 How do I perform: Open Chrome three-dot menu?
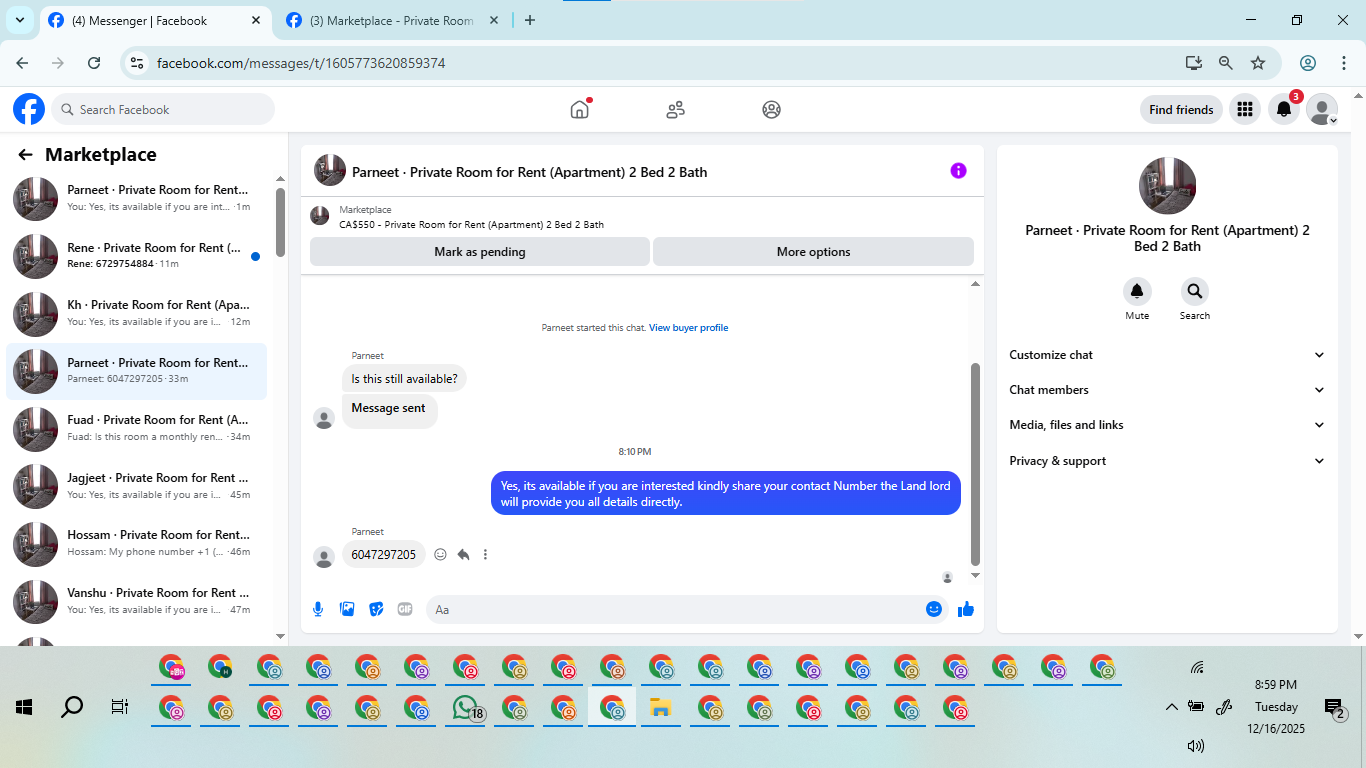click(1344, 63)
